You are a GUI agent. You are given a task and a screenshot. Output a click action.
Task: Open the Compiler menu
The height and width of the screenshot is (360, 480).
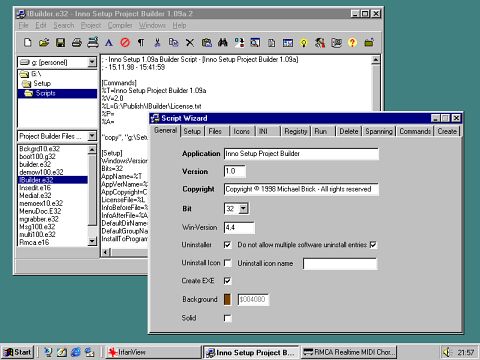(120, 25)
